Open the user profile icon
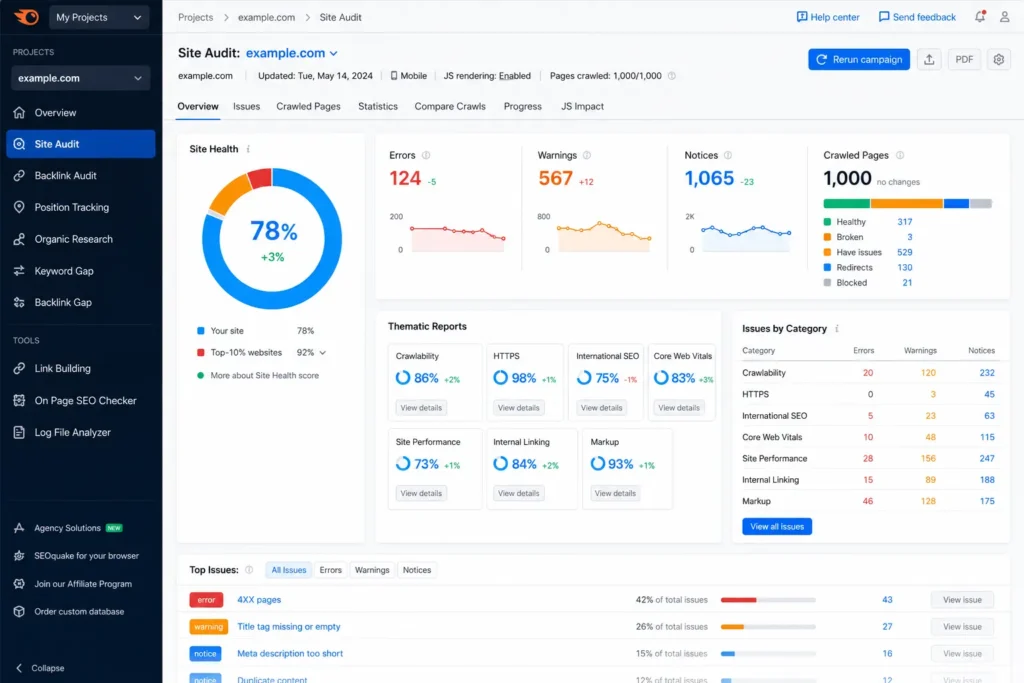Image resolution: width=1024 pixels, height=683 pixels. [x=1004, y=17]
